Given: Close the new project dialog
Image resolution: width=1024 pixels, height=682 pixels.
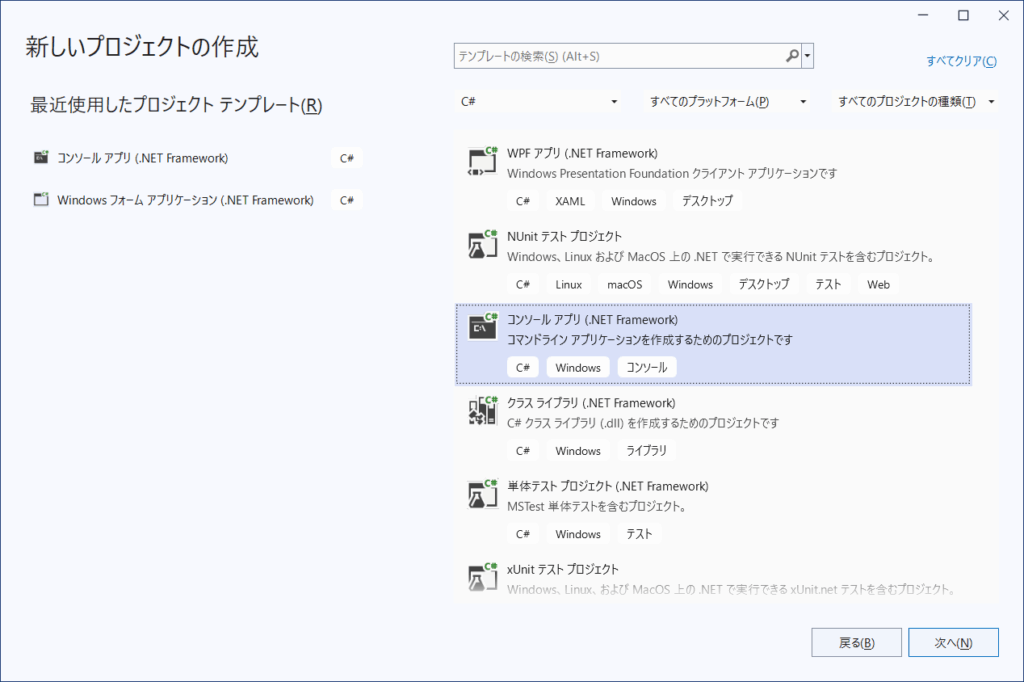Looking at the screenshot, I should coord(1004,15).
